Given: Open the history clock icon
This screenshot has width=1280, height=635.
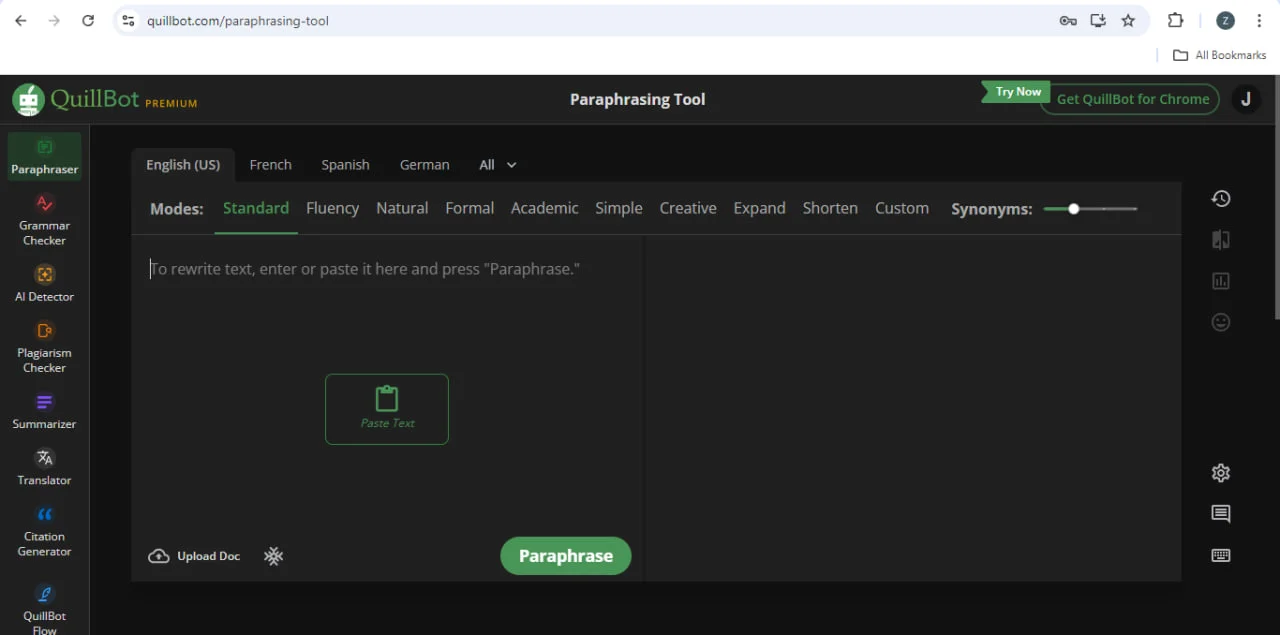Looking at the screenshot, I should click(1220, 198).
